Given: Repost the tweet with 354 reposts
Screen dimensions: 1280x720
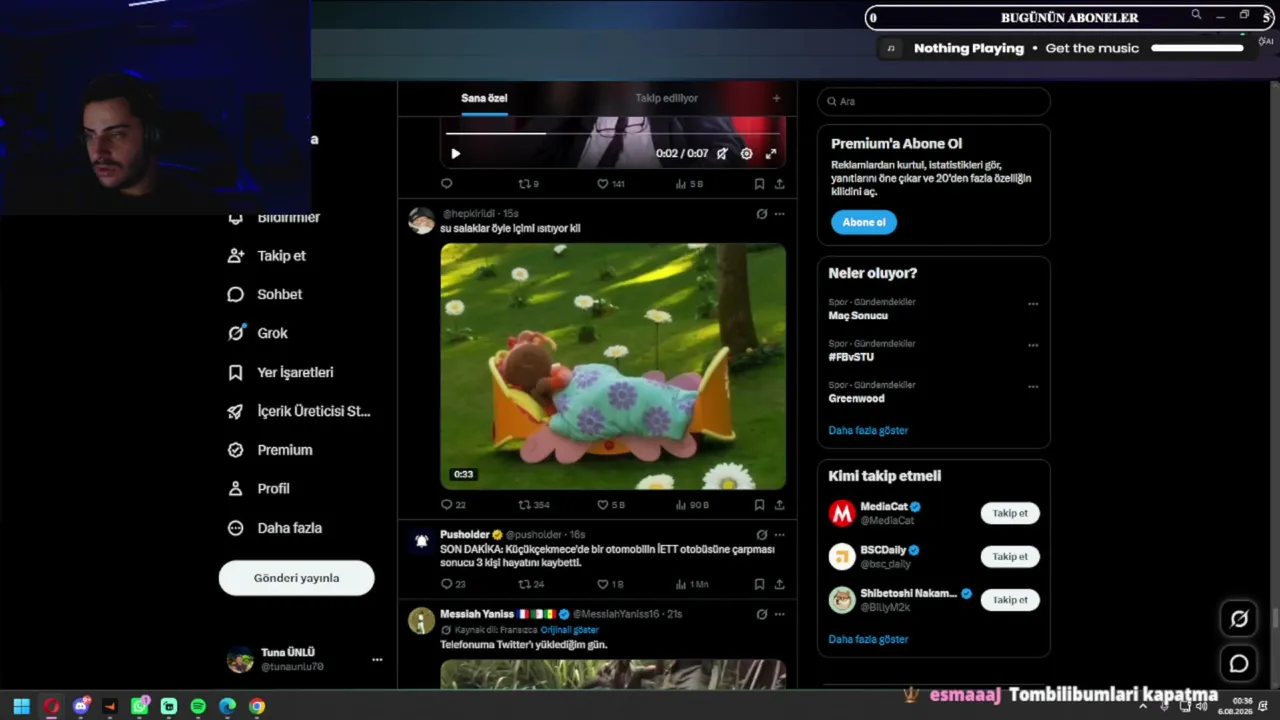Looking at the screenshot, I should [534, 505].
